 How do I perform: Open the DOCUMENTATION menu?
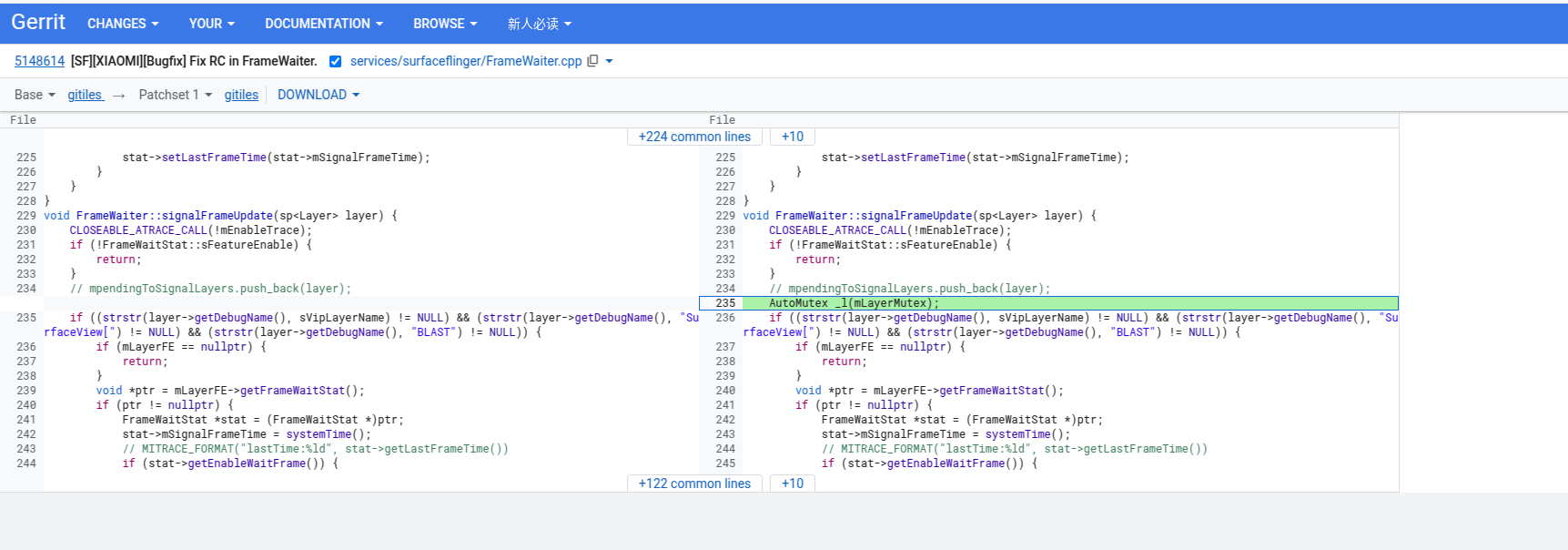coord(323,24)
